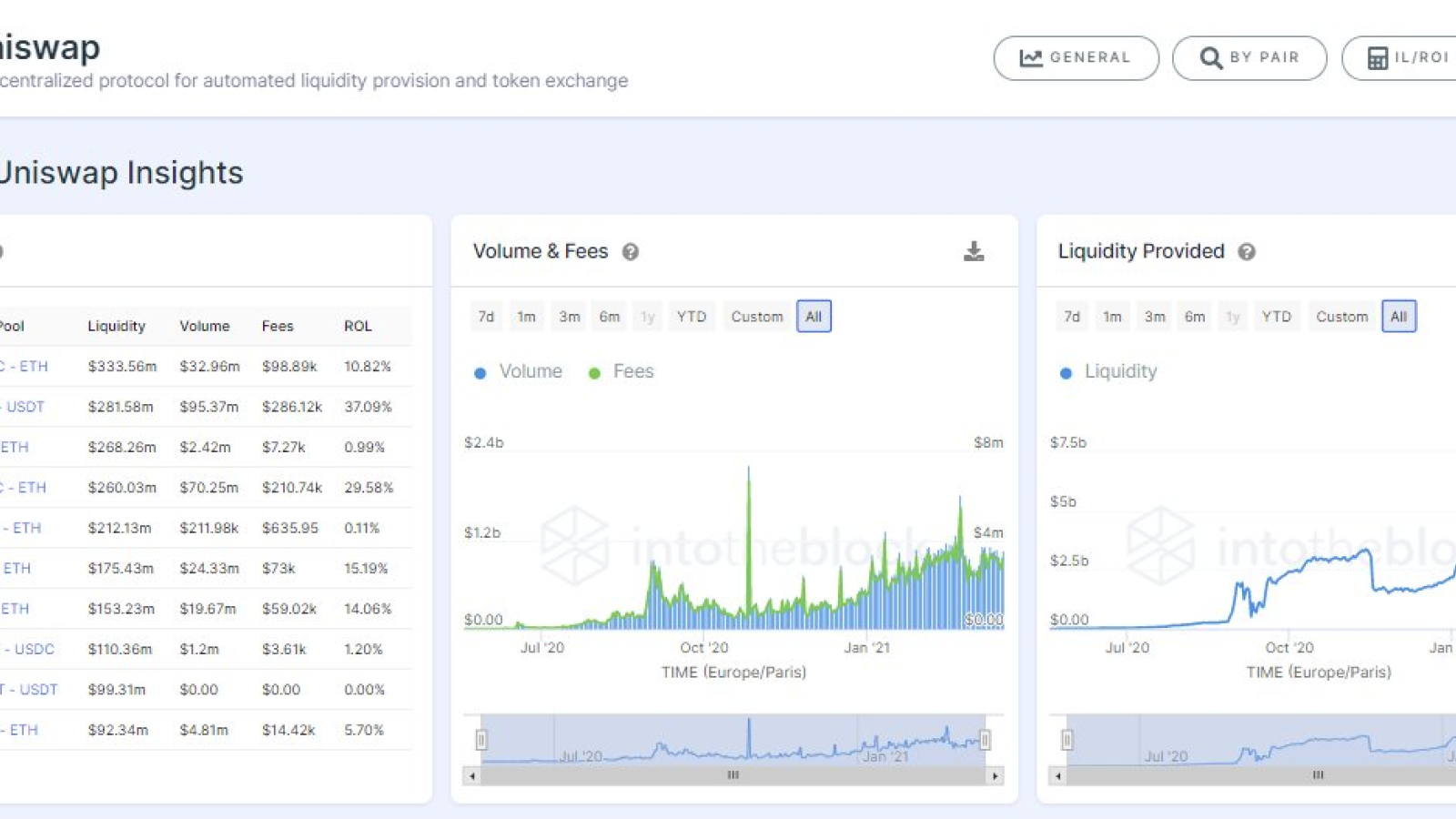
Task: Click the left handle of the Volume navigator
Action: click(481, 740)
